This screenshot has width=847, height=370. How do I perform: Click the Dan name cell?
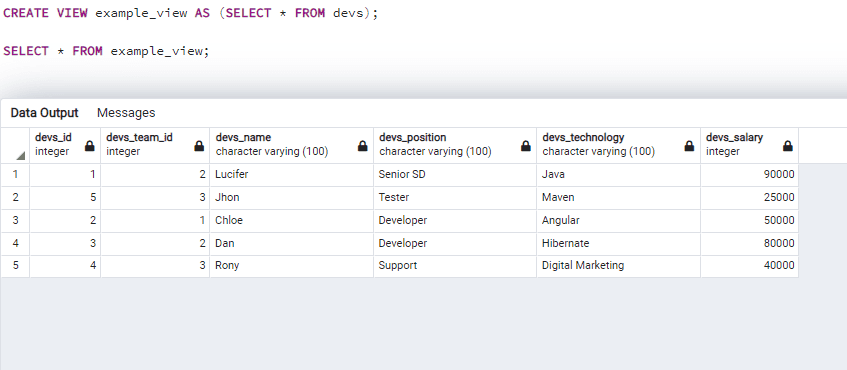[x=292, y=244]
